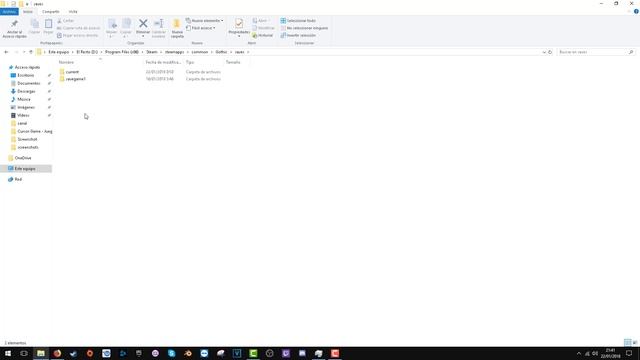Select Imágenes in navigation pane
Viewport: 640px width, 360px height.
coord(26,107)
